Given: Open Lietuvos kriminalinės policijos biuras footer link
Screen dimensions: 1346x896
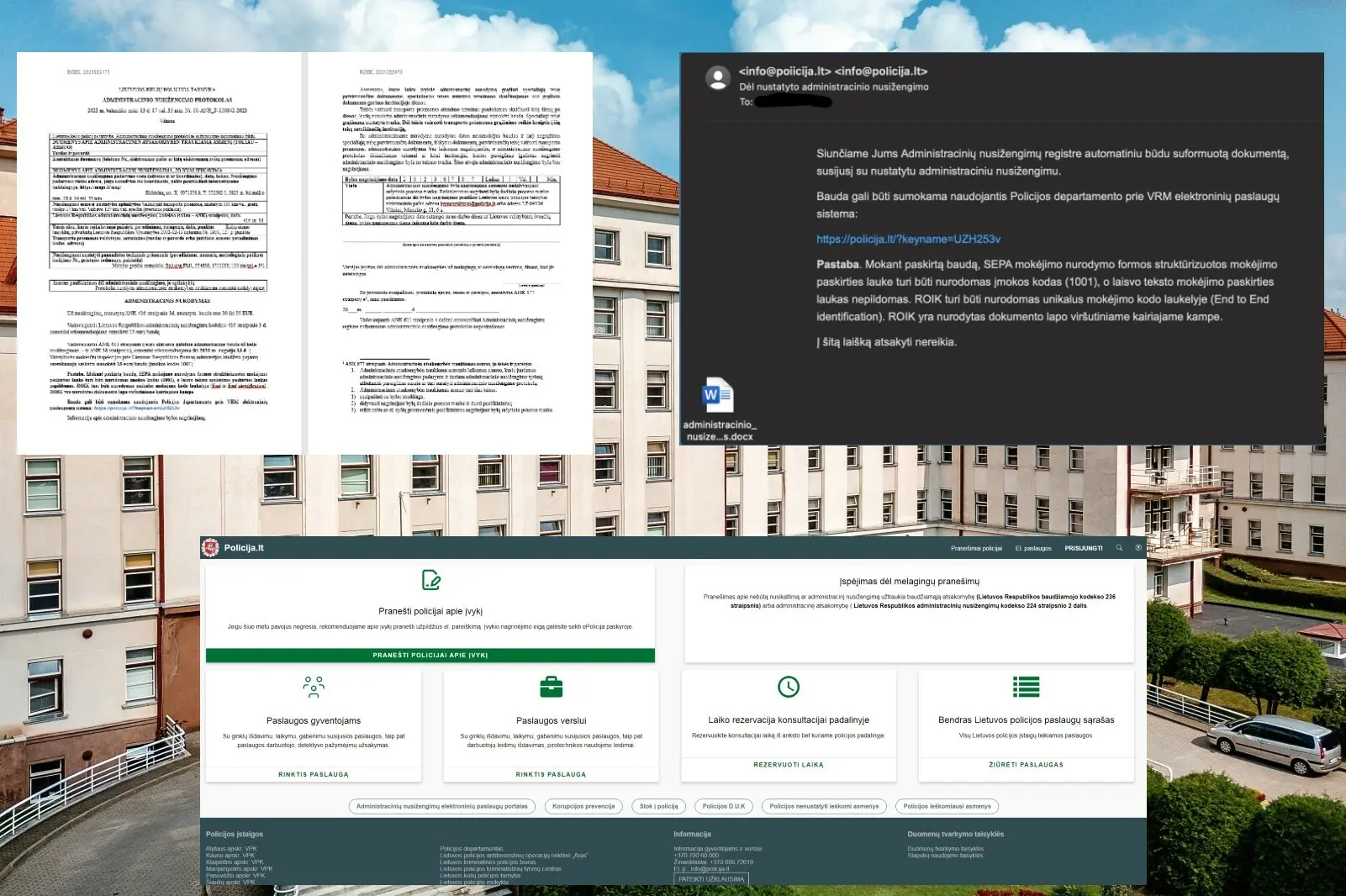Looking at the screenshot, I should pos(488,862).
